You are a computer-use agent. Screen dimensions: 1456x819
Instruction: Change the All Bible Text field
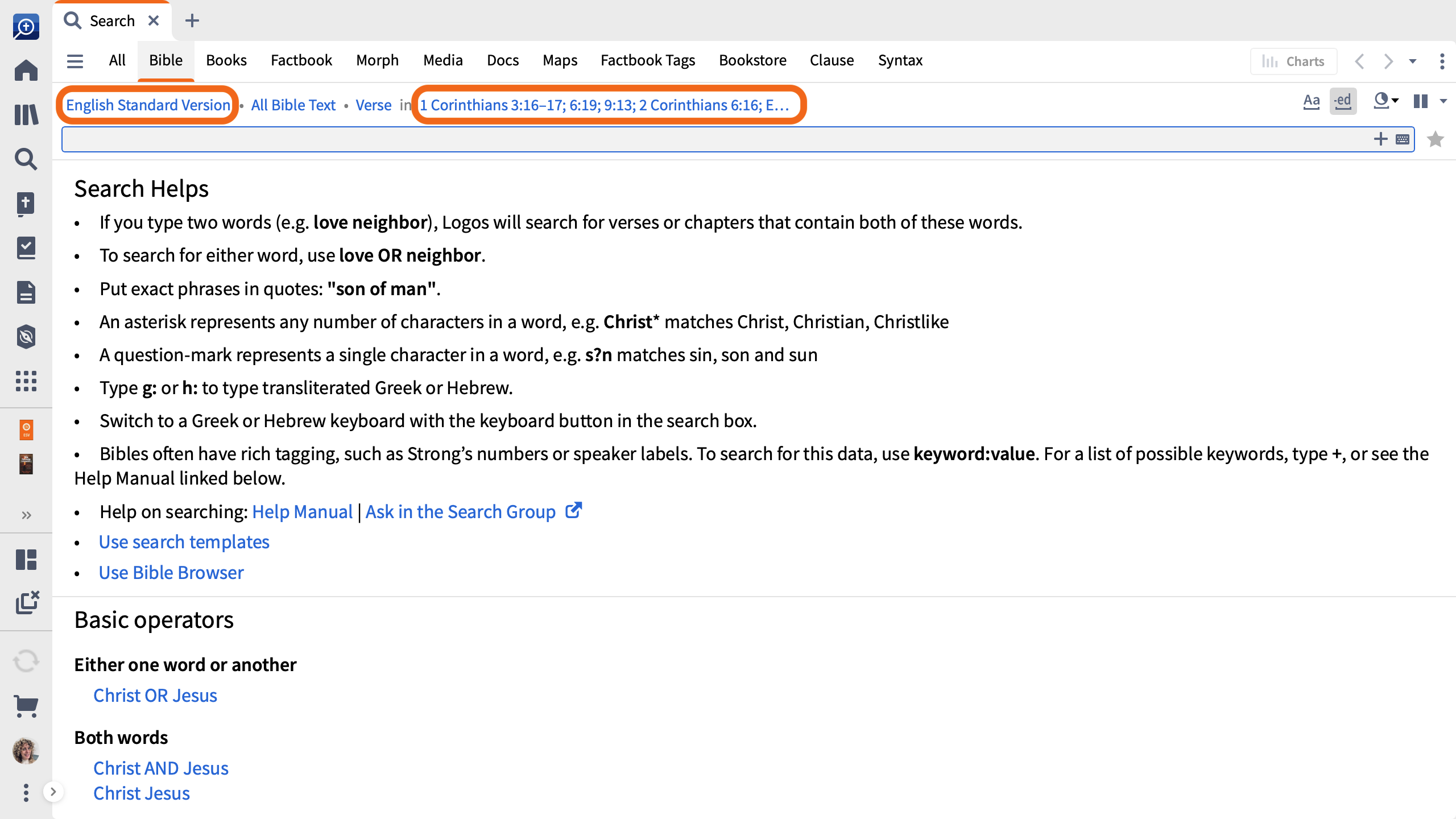(x=293, y=105)
